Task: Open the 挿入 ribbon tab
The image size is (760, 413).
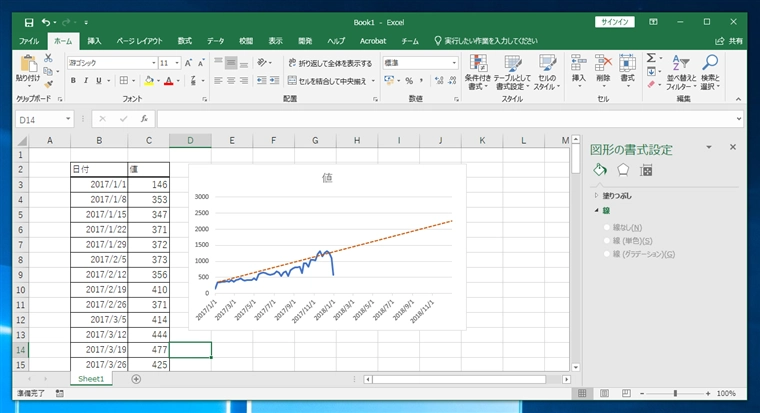Action: pyautogui.click(x=94, y=41)
